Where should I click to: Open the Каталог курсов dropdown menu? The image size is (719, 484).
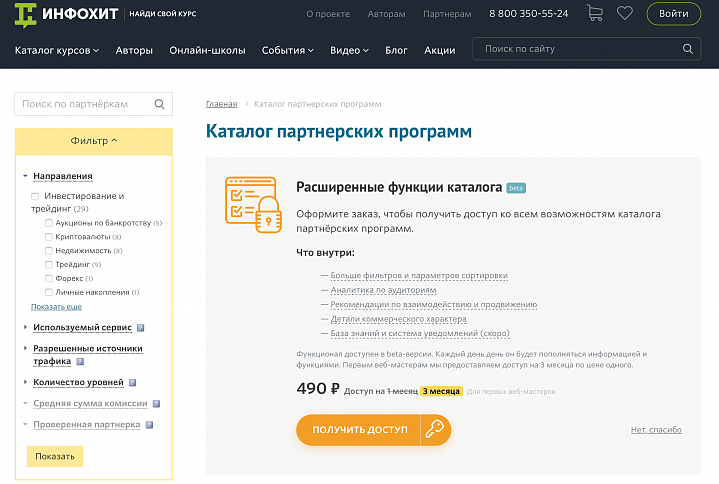pyautogui.click(x=57, y=50)
